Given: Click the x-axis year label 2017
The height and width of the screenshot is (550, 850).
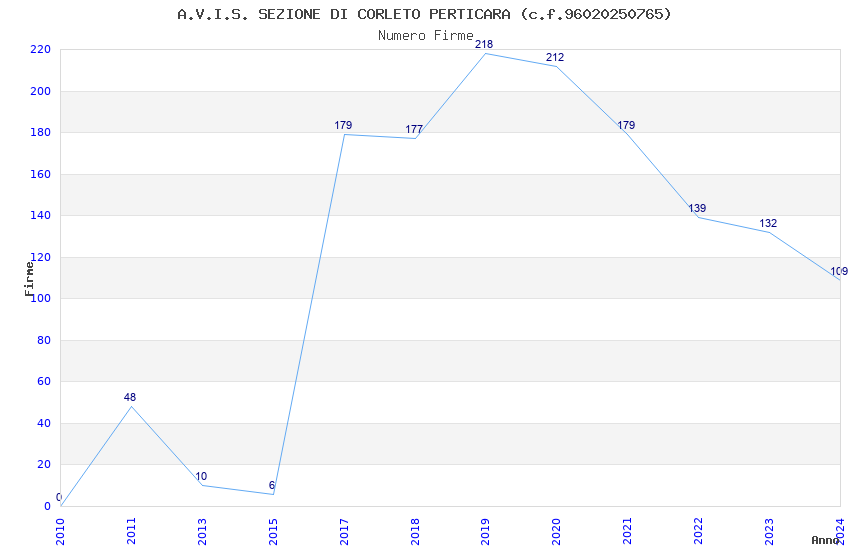Looking at the screenshot, I should (344, 532).
